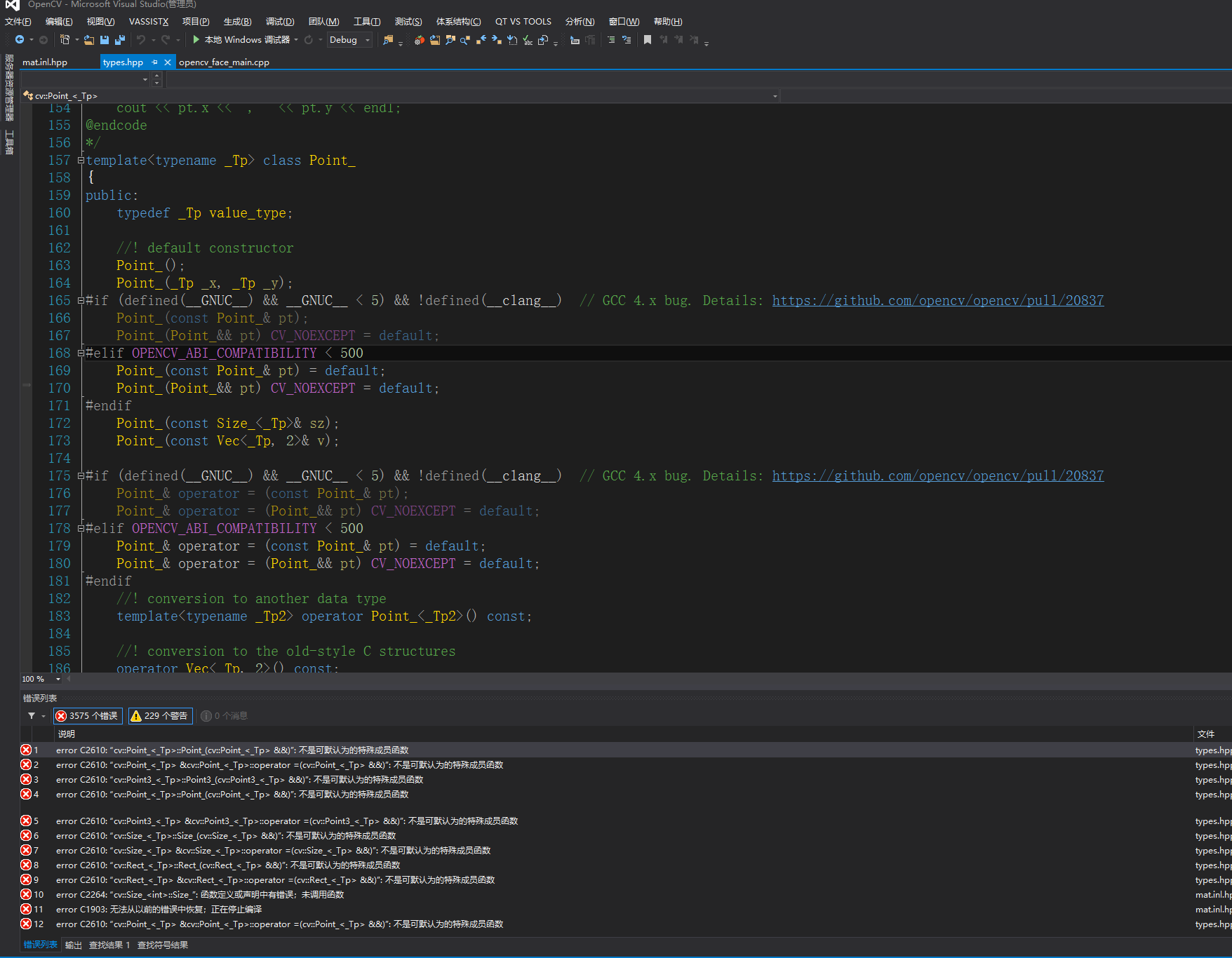Start debugging with the green play arrow

[x=196, y=40]
